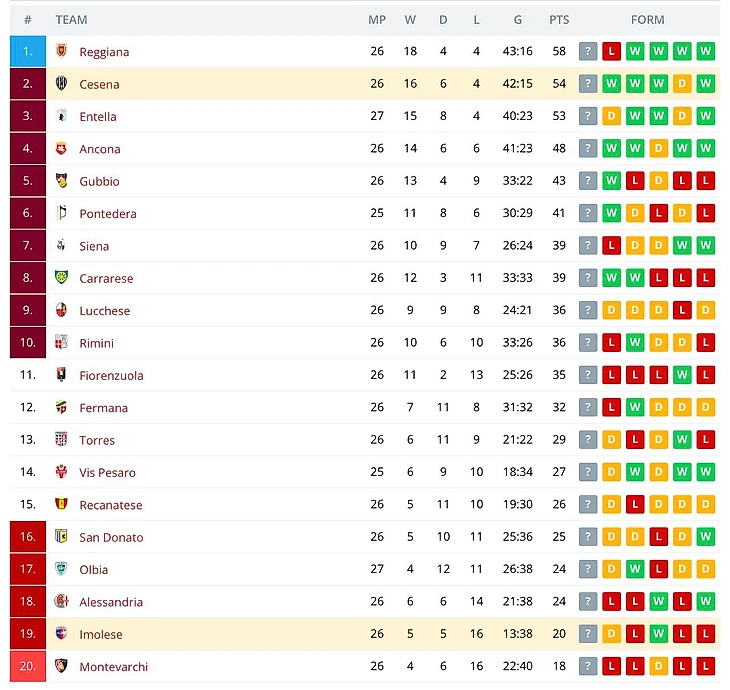Open the Pontedera team link
Viewport: 730px width, 690px height.
click(108, 214)
